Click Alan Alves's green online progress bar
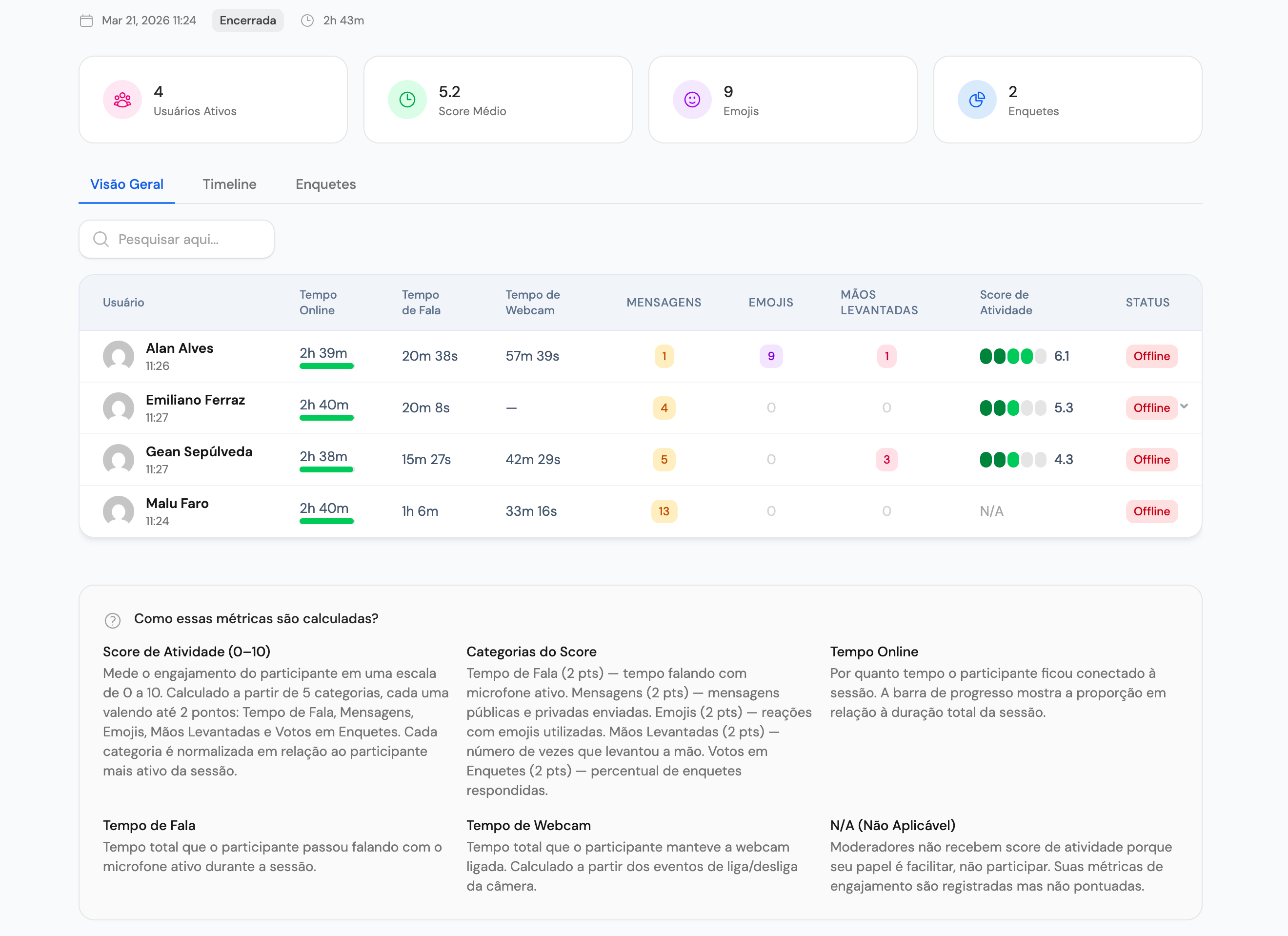1288x936 pixels. point(326,366)
